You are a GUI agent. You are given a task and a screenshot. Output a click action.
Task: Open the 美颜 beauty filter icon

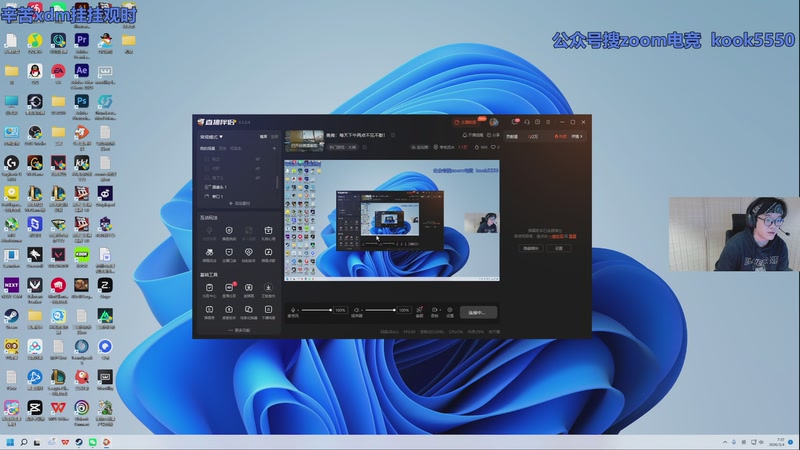click(x=420, y=311)
